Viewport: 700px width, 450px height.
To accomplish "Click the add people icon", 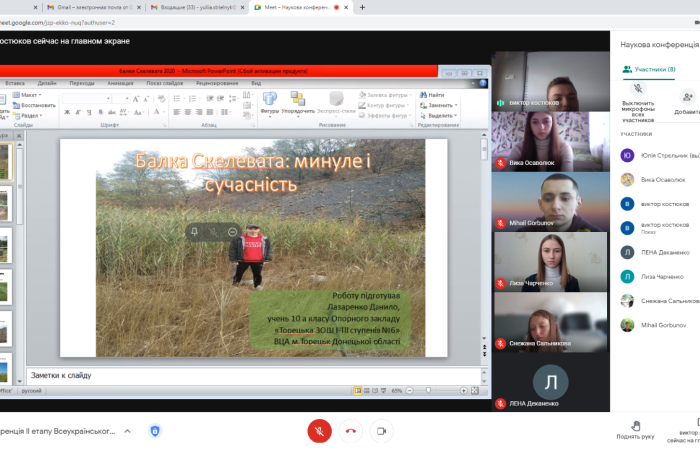I will click(x=686, y=96).
